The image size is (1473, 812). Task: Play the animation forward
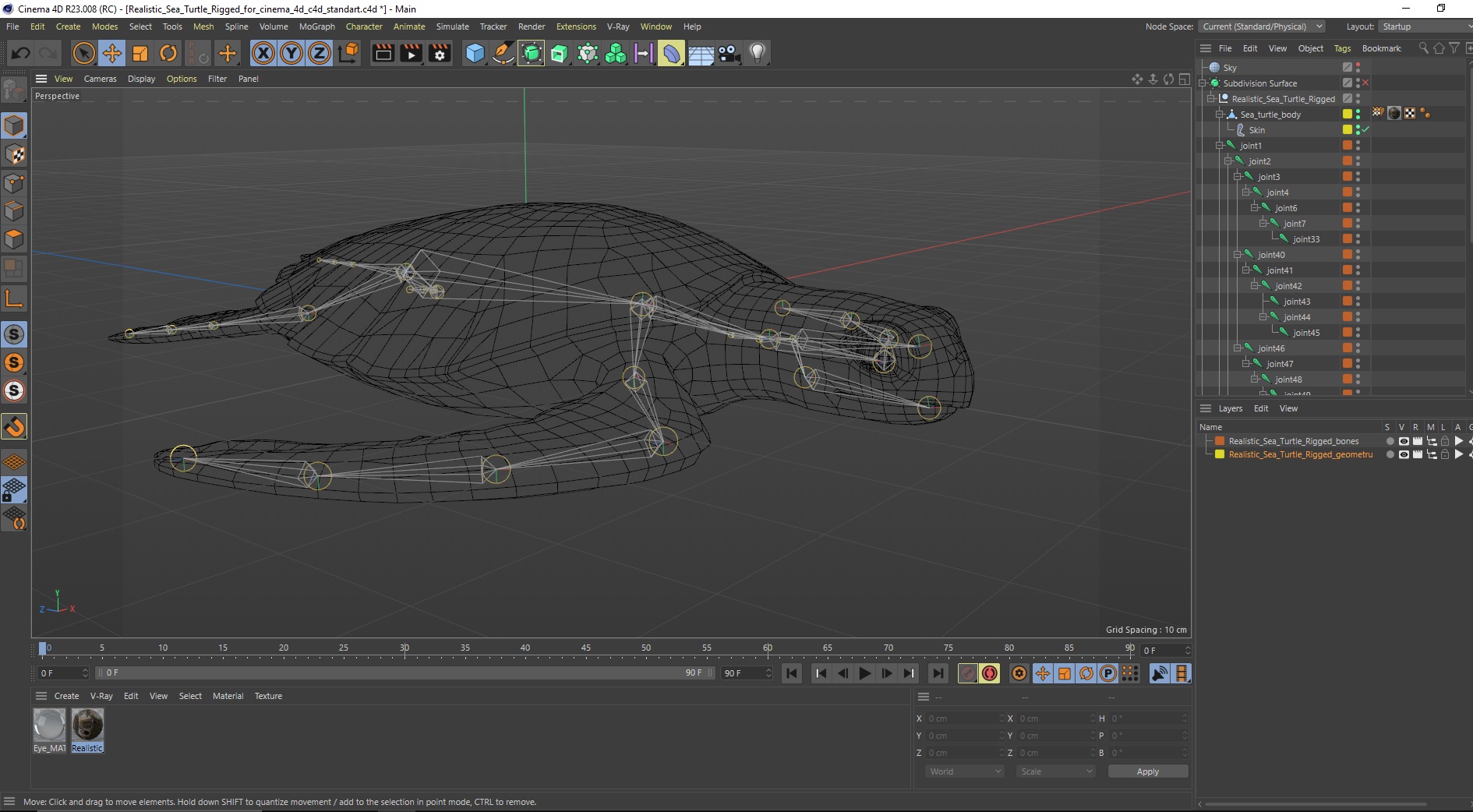click(864, 673)
